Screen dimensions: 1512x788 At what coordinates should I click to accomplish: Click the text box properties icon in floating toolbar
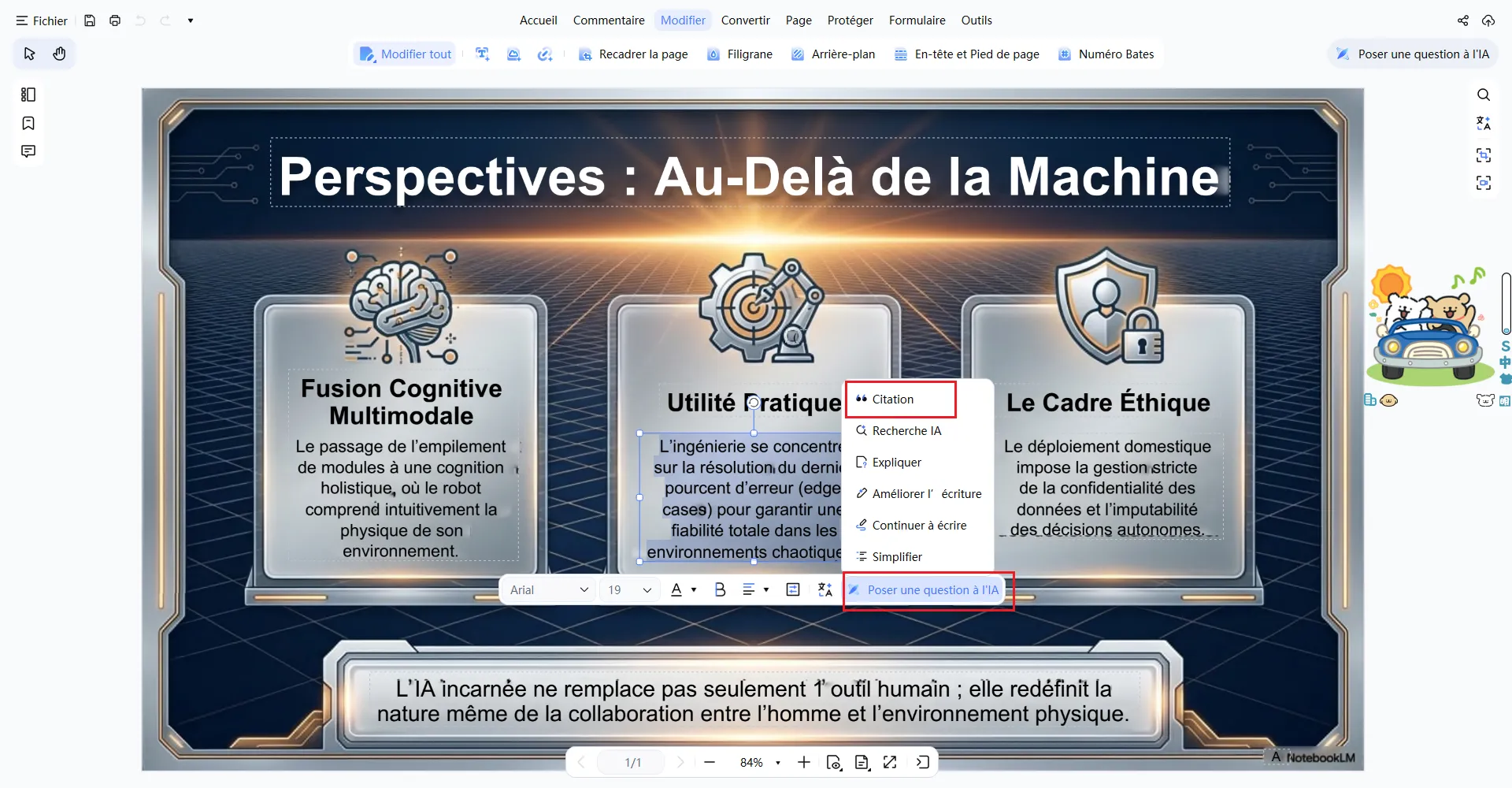click(x=793, y=590)
